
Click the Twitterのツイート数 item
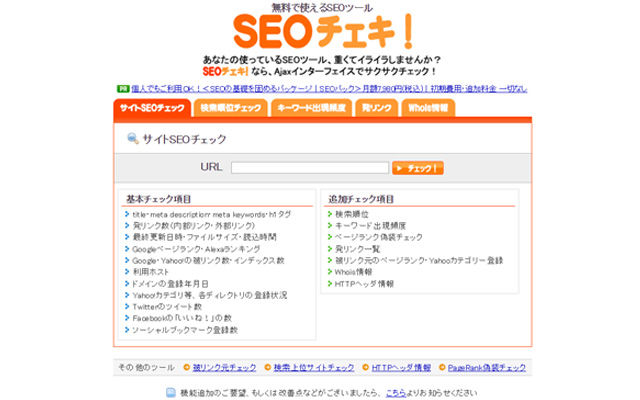(167, 307)
